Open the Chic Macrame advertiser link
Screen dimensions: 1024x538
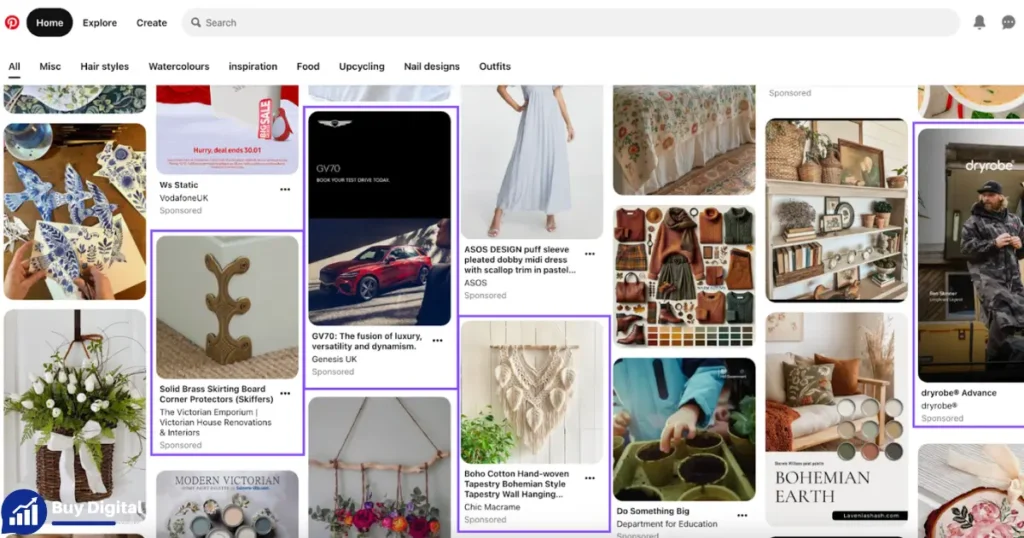point(492,507)
